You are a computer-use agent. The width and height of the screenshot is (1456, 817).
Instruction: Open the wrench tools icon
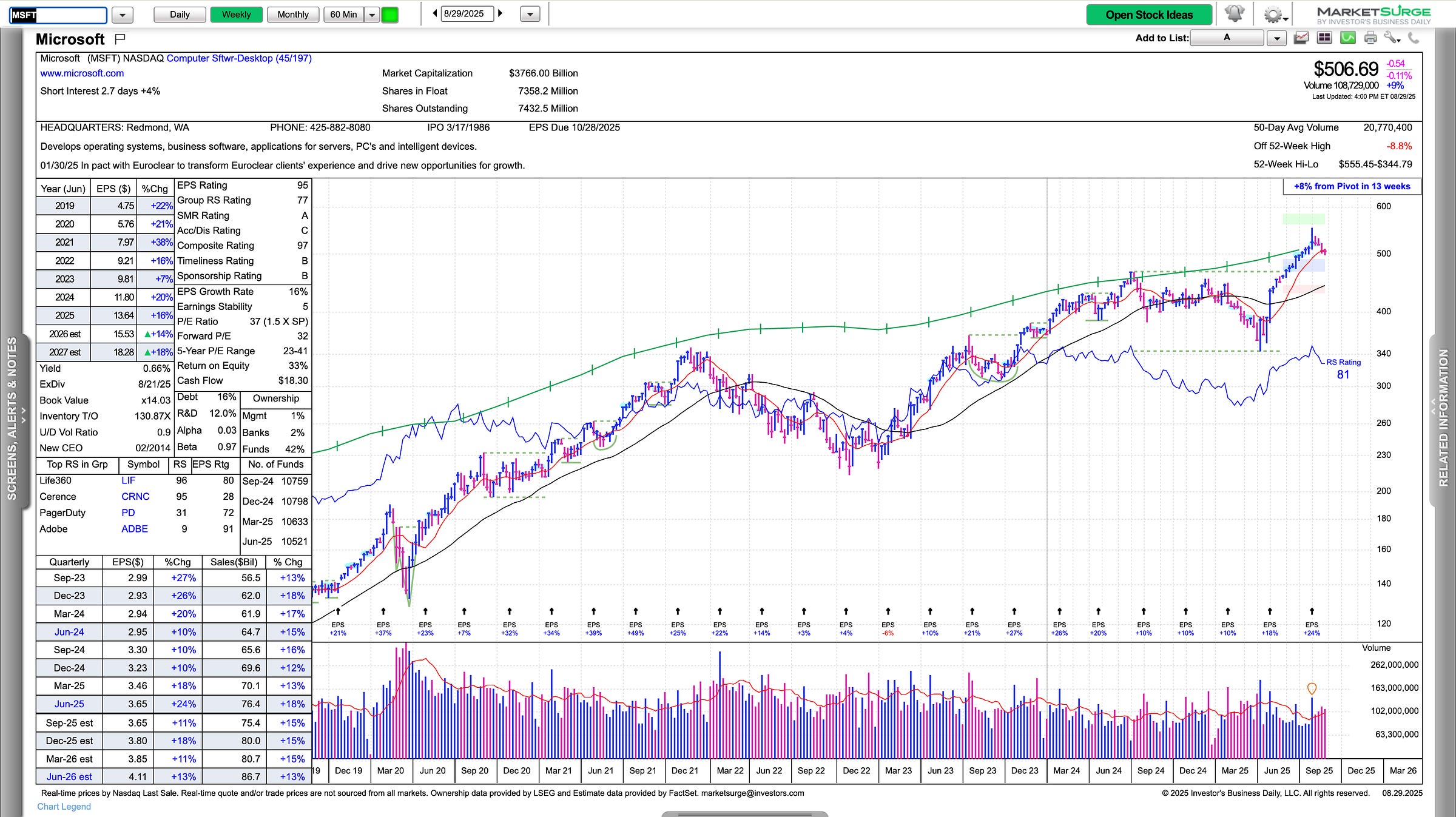coord(1392,38)
